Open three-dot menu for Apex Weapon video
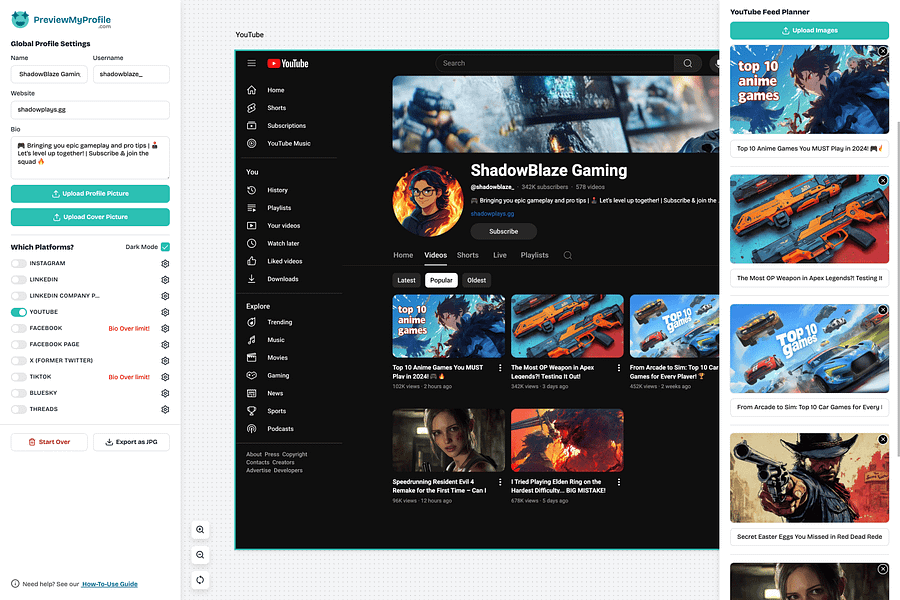The image size is (900, 600). point(619,368)
